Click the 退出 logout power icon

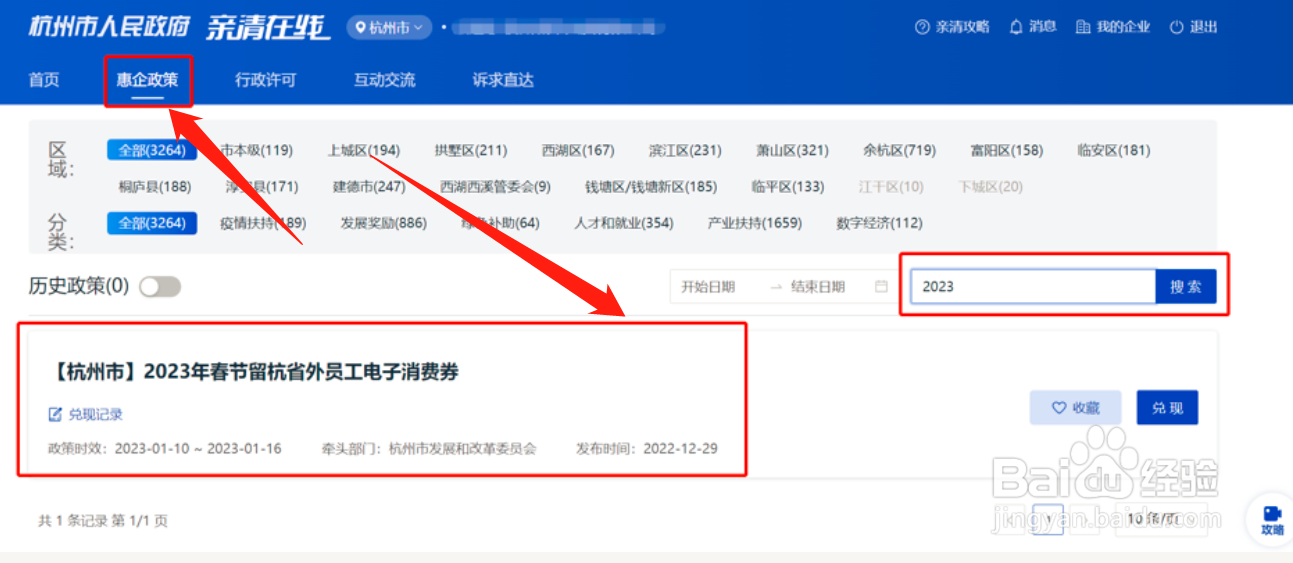(1176, 27)
